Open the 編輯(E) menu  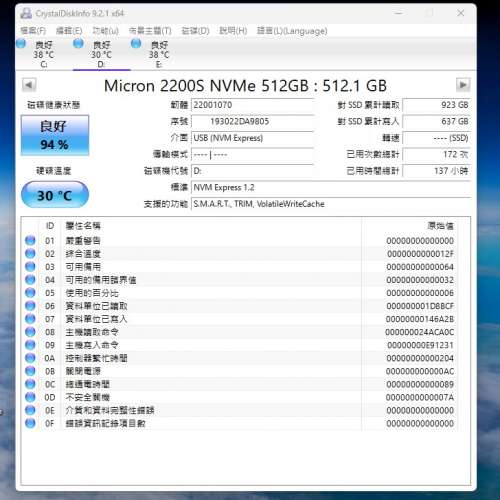click(69, 31)
